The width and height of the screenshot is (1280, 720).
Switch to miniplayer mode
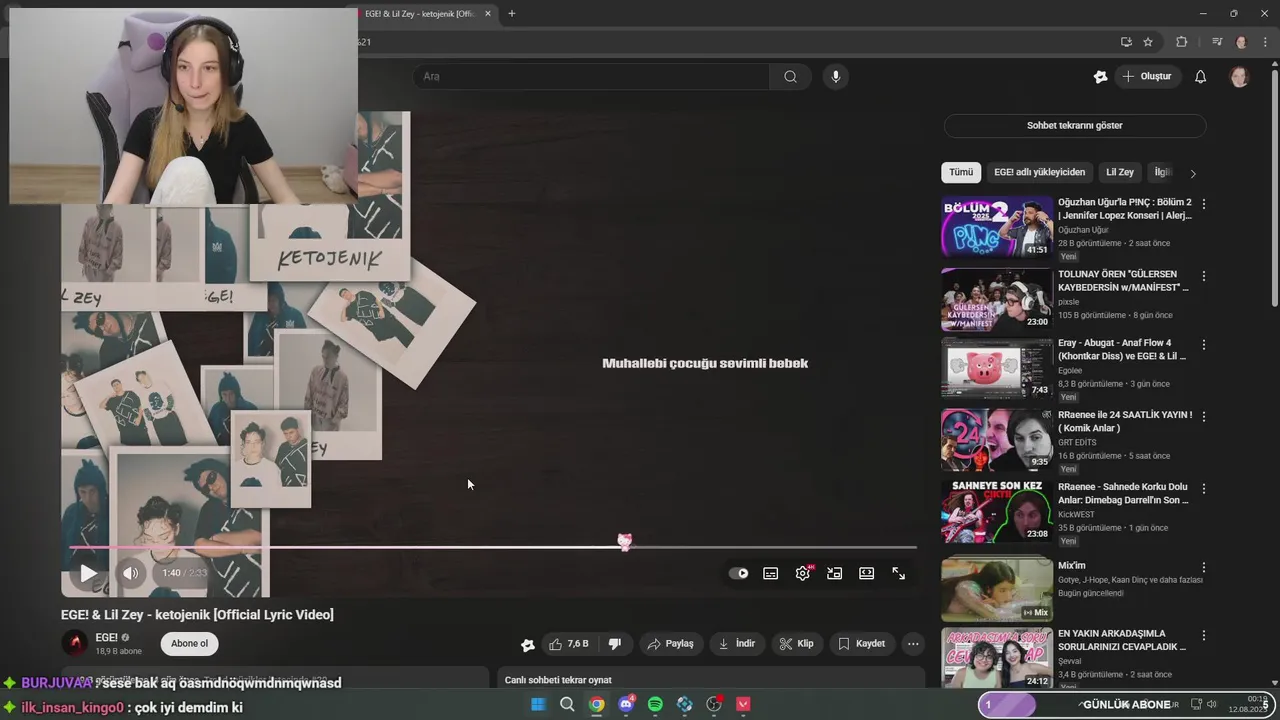(x=835, y=573)
